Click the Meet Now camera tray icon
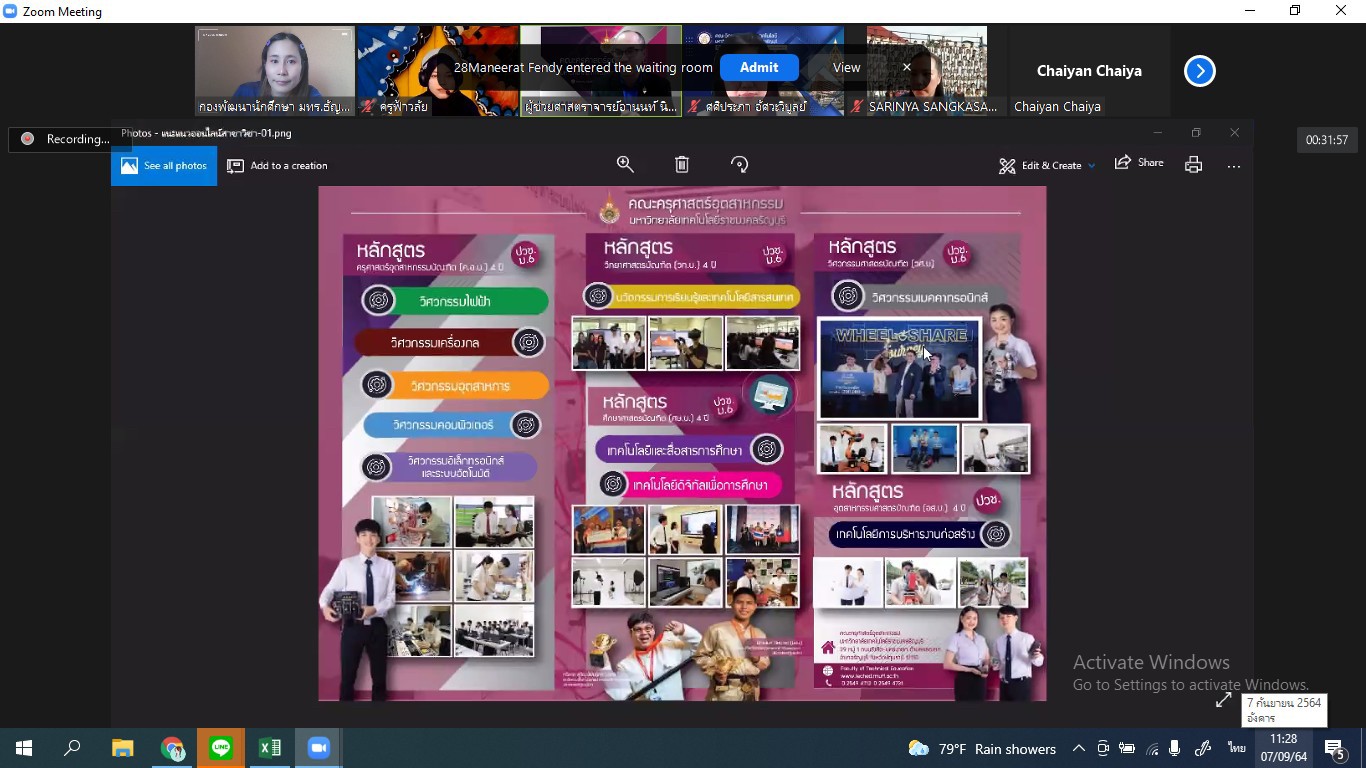 pyautogui.click(x=1103, y=749)
